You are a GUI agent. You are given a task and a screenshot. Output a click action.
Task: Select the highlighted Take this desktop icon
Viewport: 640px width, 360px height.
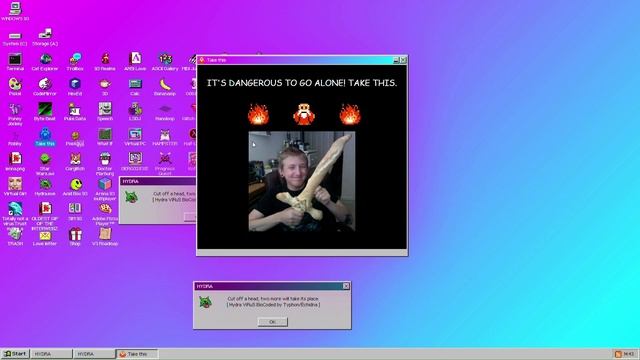(45, 137)
